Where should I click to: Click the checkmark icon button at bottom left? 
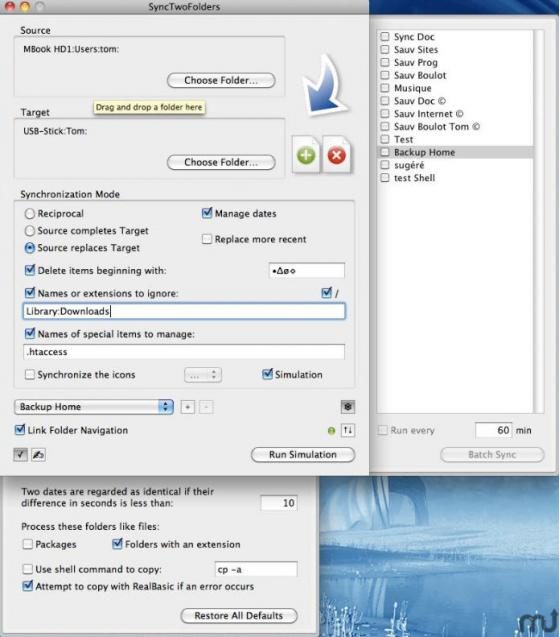tap(20, 454)
